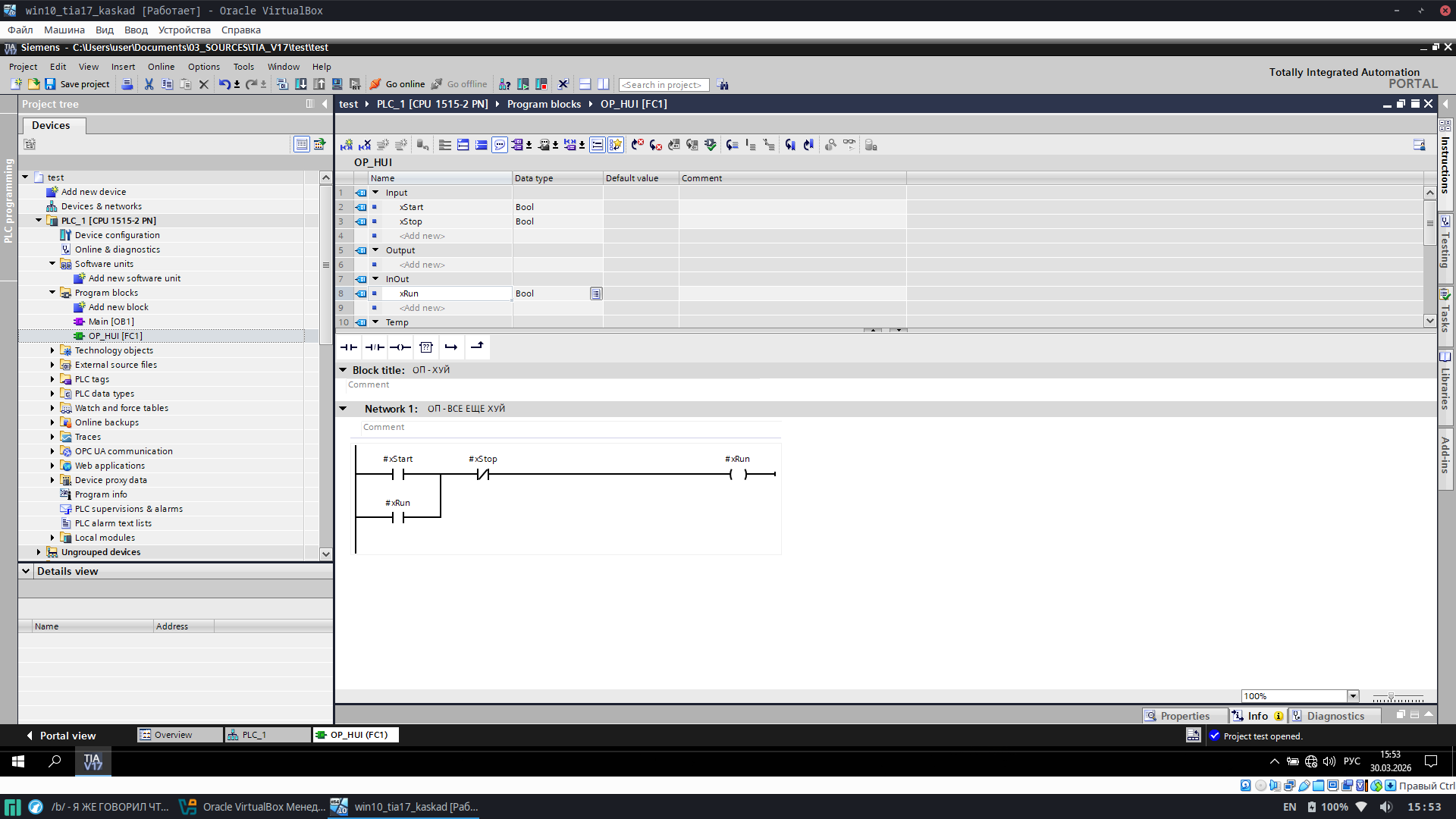
Task: Insert empty box instruction
Action: coord(426,347)
